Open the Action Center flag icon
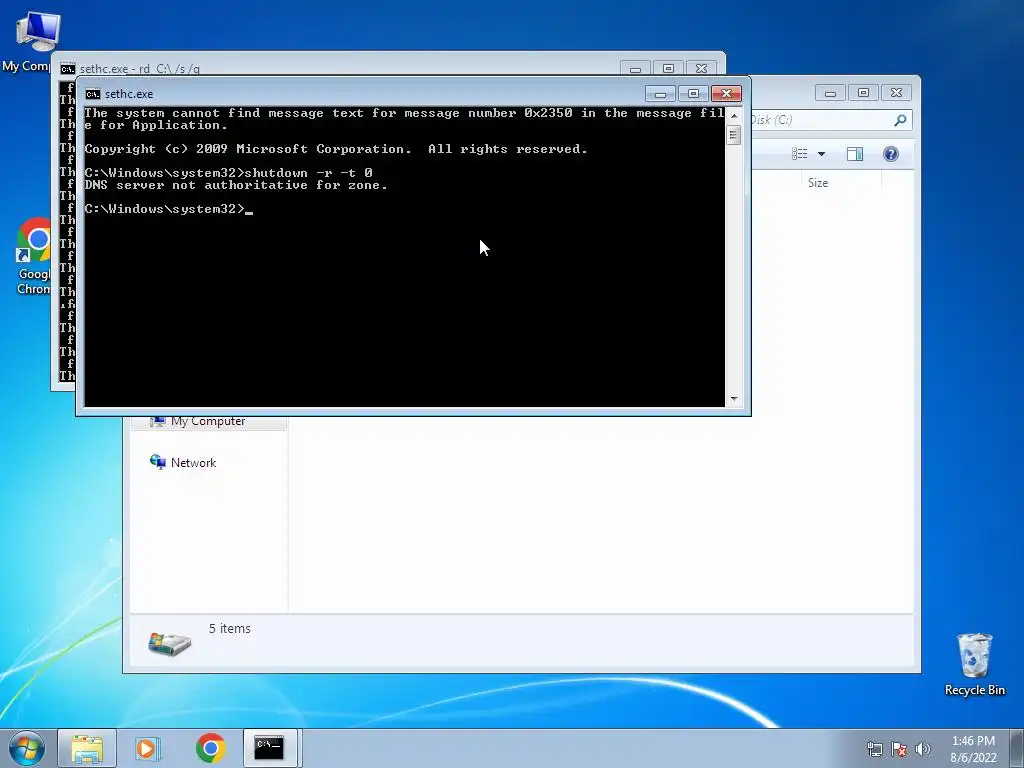This screenshot has height=768, width=1024. point(899,749)
